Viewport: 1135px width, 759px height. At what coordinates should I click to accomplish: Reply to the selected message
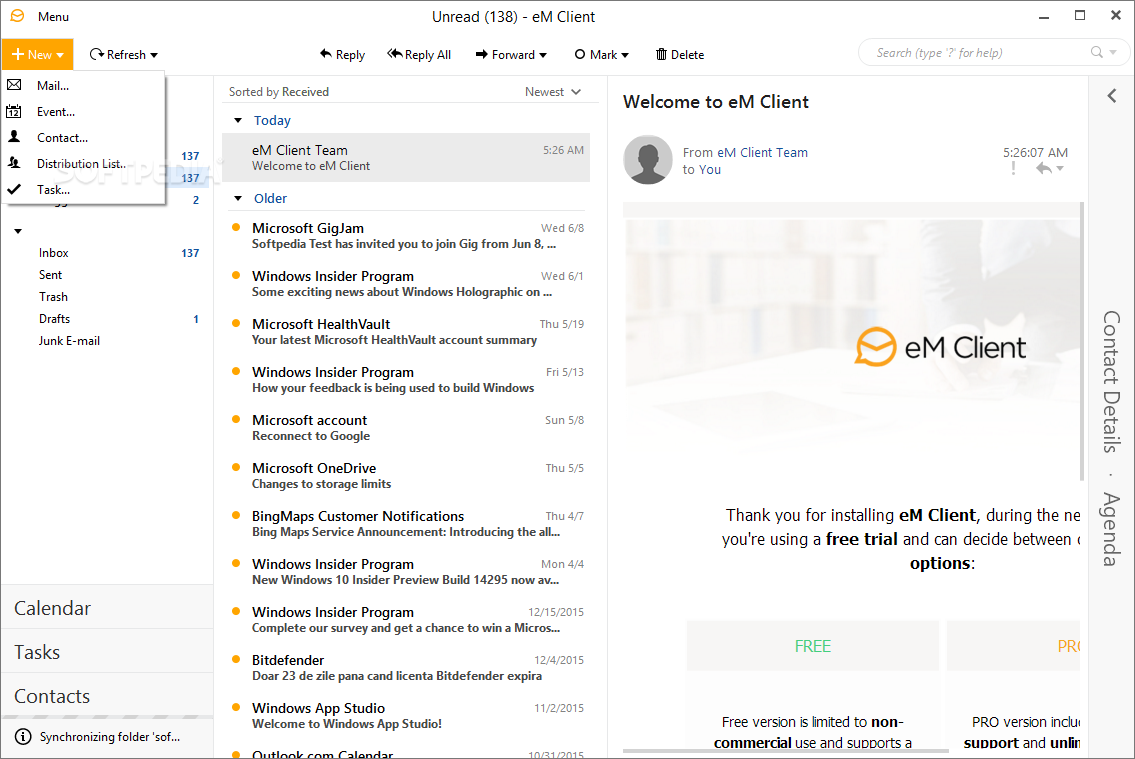342,54
